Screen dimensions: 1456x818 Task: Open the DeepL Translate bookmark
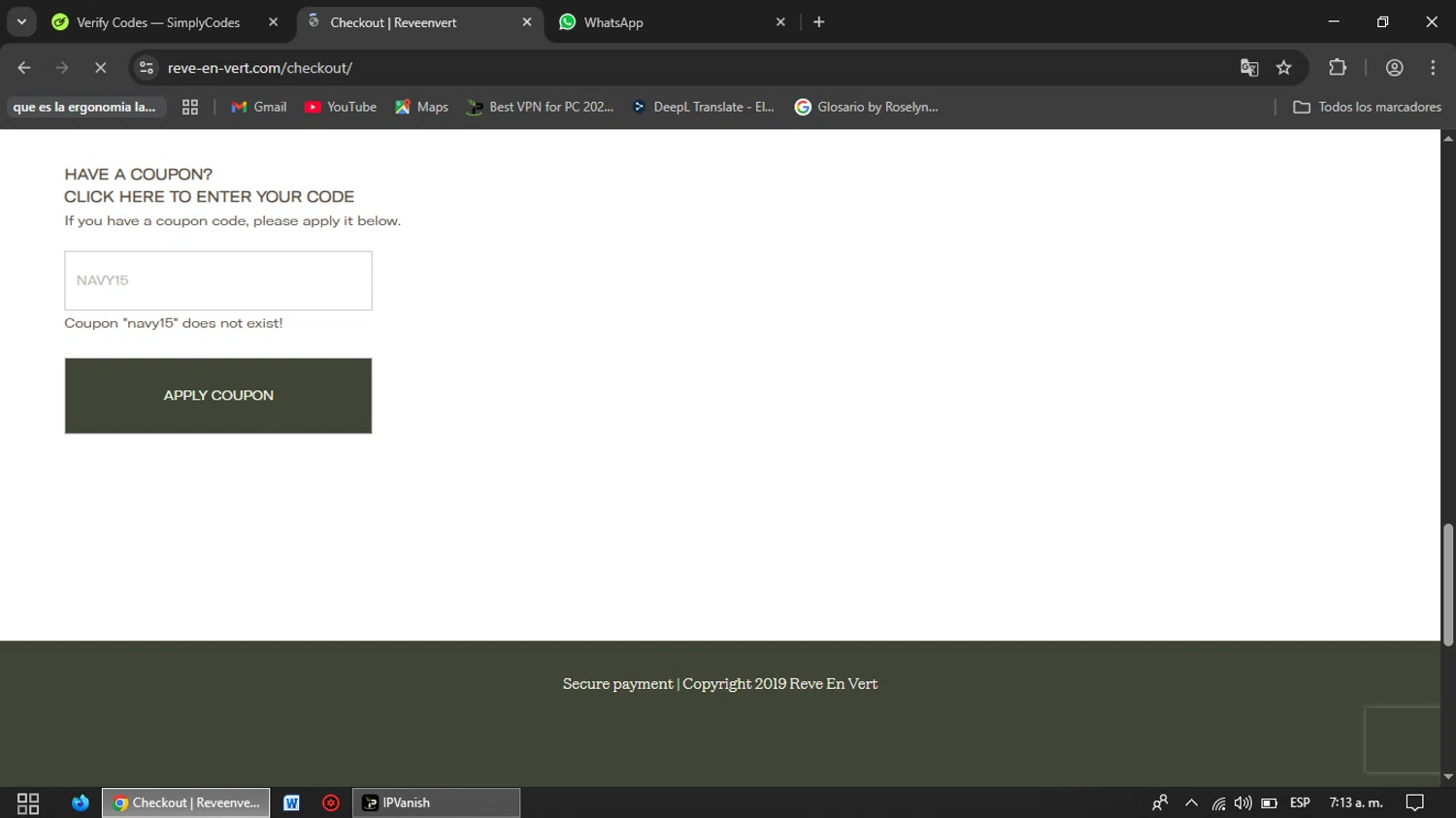704,107
